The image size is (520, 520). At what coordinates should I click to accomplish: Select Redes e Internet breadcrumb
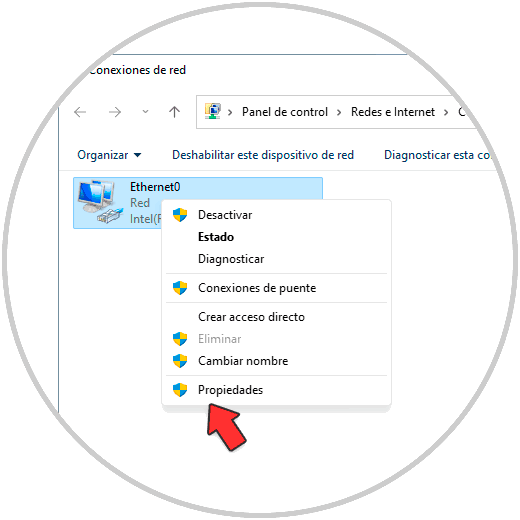[x=393, y=112]
